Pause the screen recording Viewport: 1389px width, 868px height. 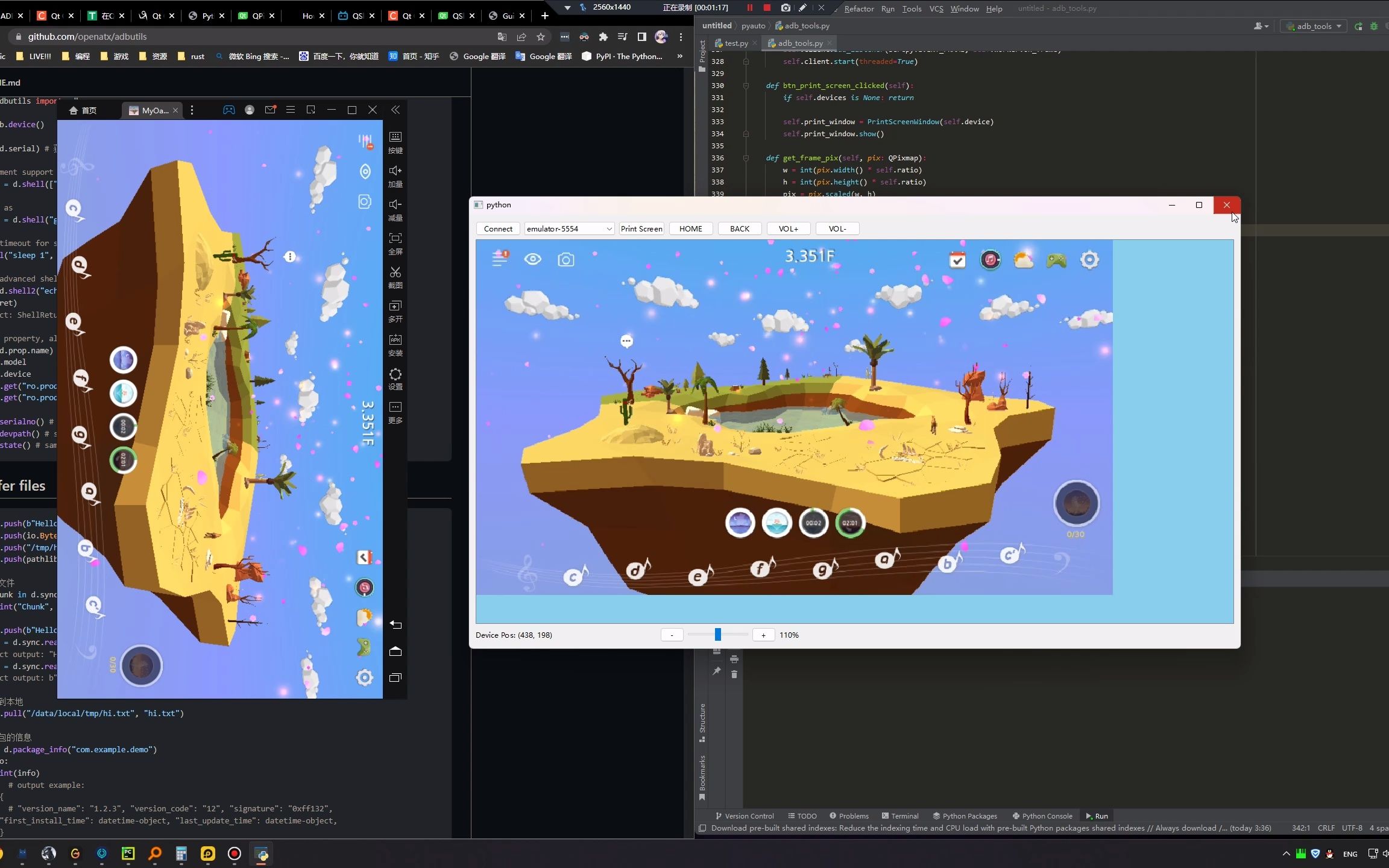coord(749,8)
